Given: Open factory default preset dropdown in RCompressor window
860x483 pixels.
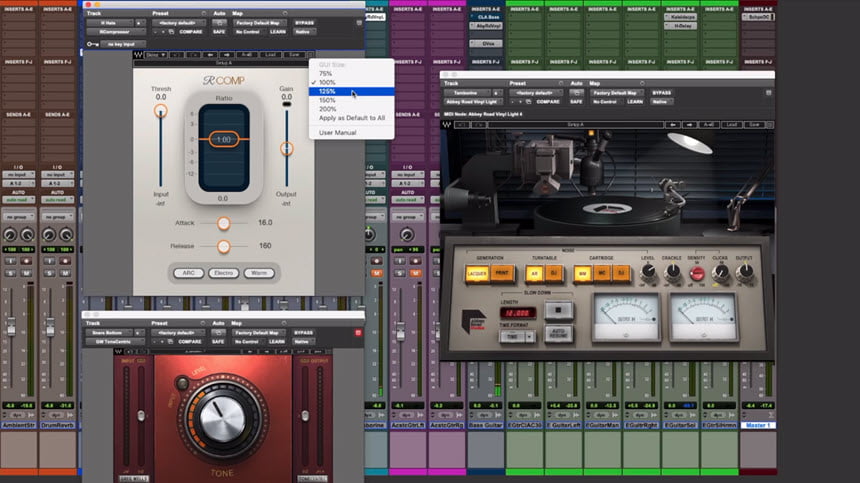Looking at the screenshot, I should [178, 23].
